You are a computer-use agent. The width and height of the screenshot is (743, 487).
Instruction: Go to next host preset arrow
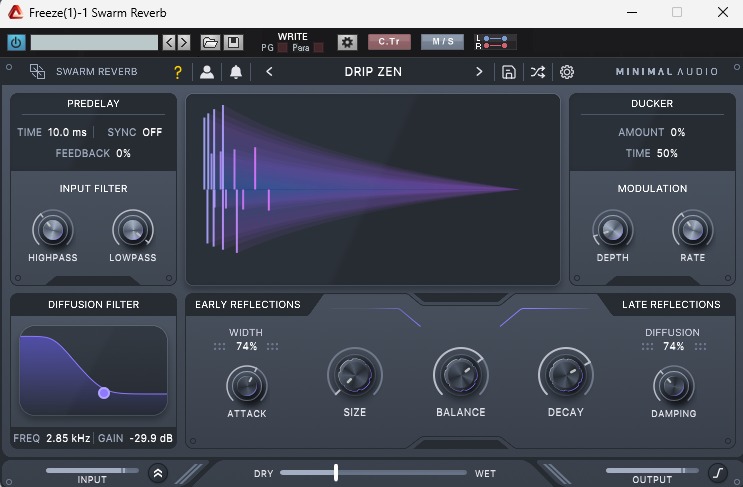click(x=184, y=43)
